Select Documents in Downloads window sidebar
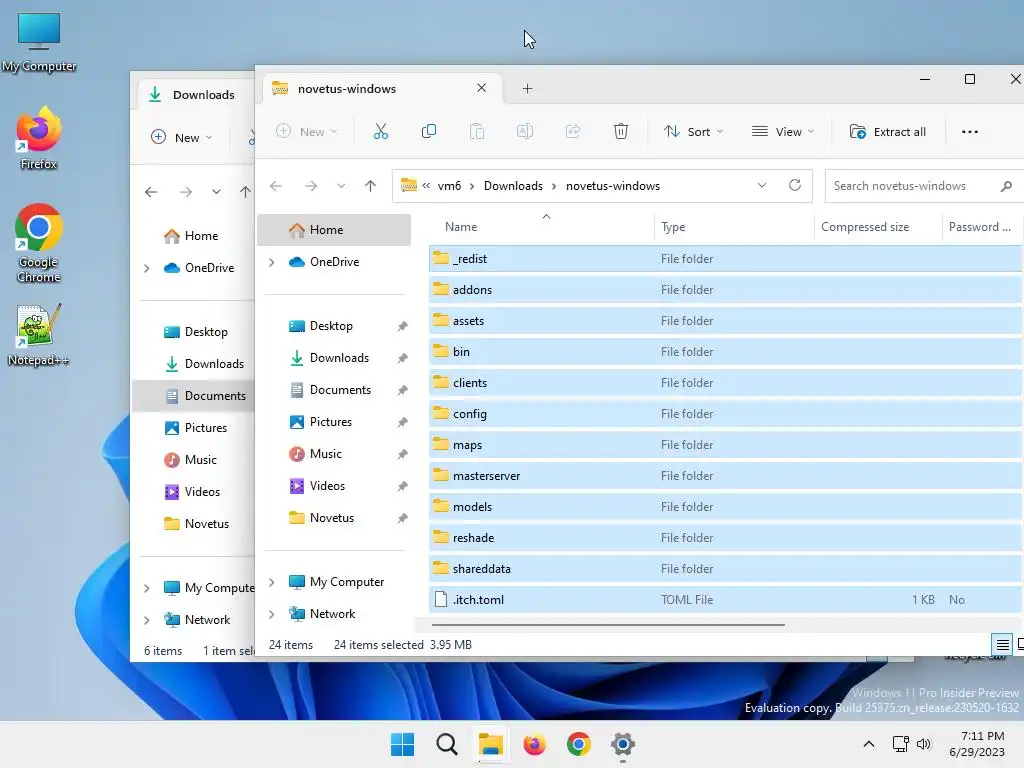Screen dimensions: 1024x768 193,396
